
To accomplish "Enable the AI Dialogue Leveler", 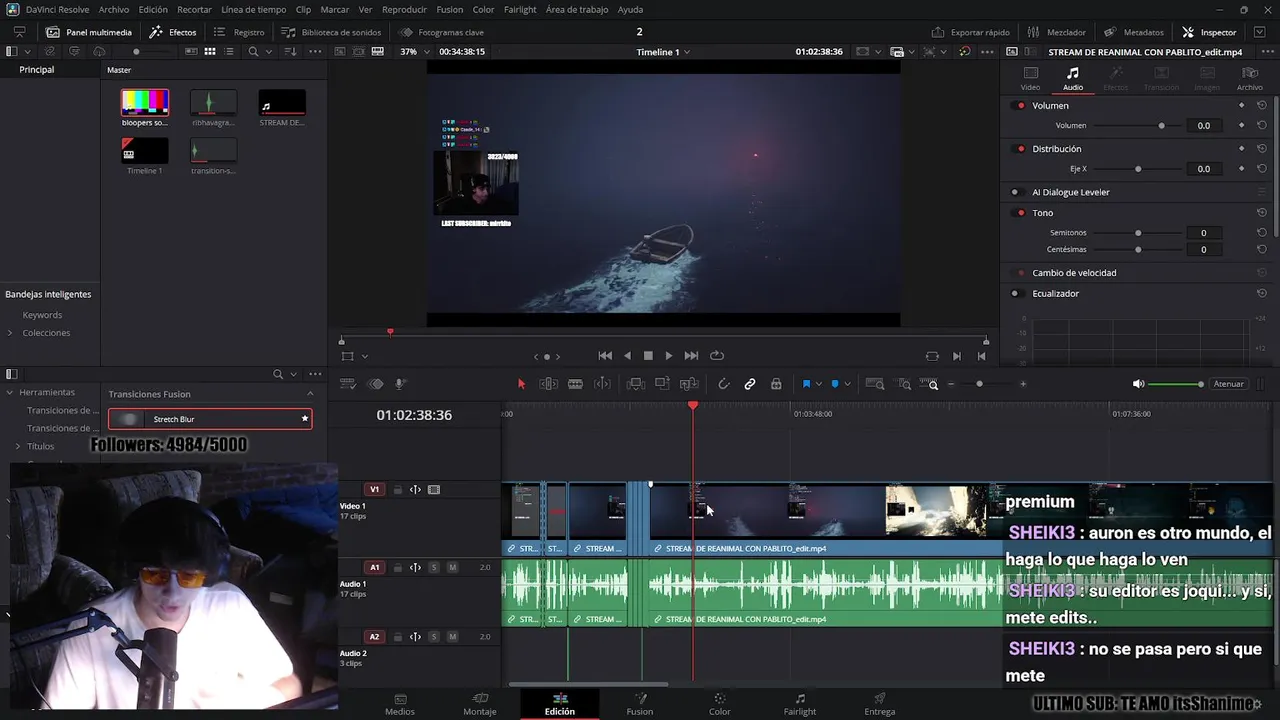I will (x=1015, y=192).
